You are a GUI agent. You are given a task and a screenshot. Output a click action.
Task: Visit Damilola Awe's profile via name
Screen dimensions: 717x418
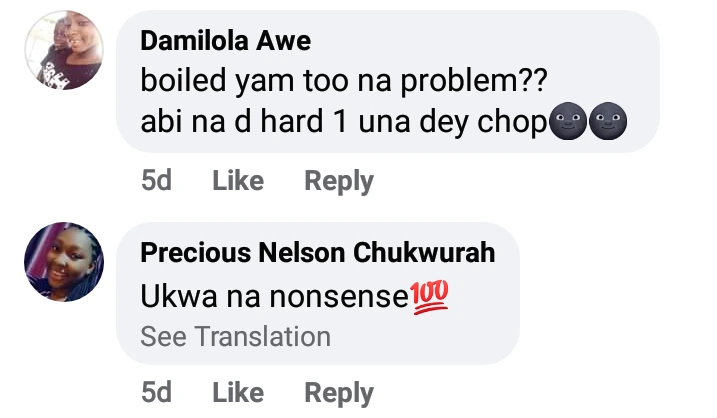(225, 41)
